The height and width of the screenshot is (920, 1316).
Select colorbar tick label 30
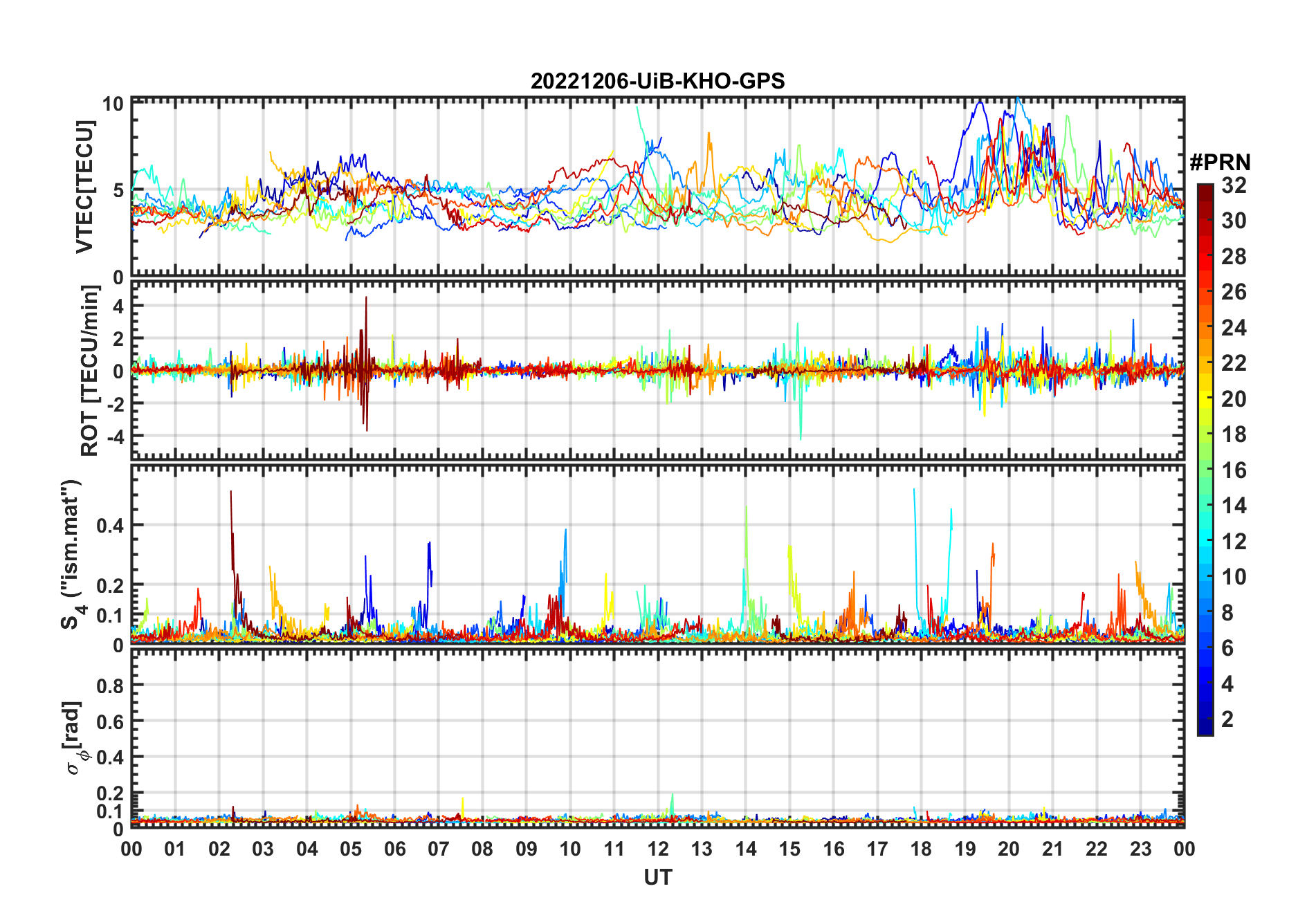click(1234, 221)
